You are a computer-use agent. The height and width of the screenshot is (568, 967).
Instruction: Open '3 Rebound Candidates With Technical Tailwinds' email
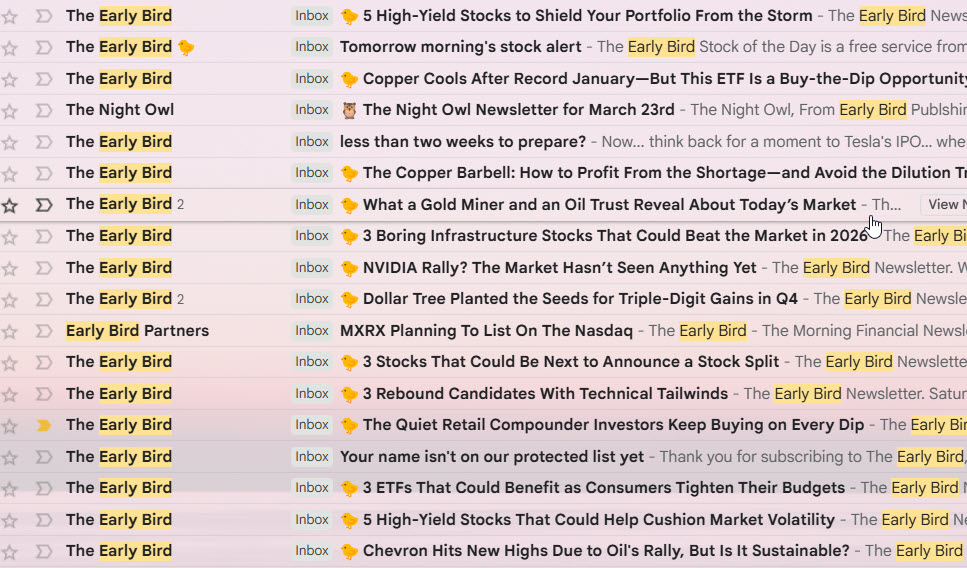tap(545, 393)
